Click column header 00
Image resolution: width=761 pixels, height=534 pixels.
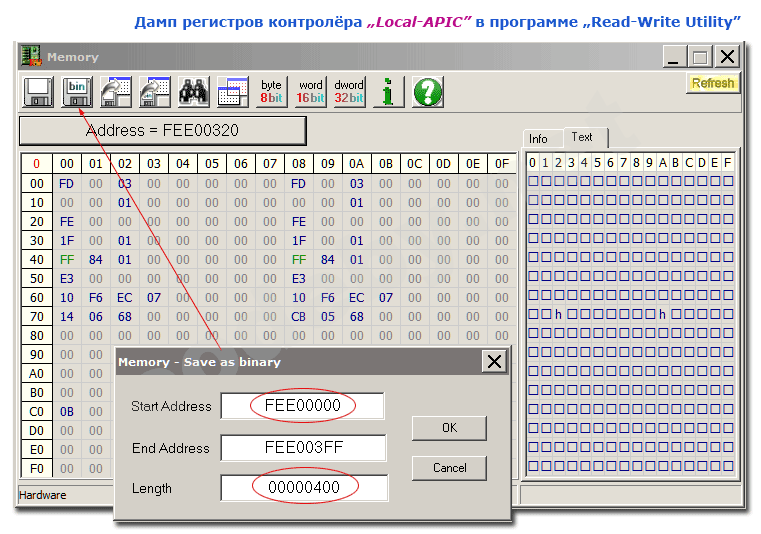(x=66, y=164)
